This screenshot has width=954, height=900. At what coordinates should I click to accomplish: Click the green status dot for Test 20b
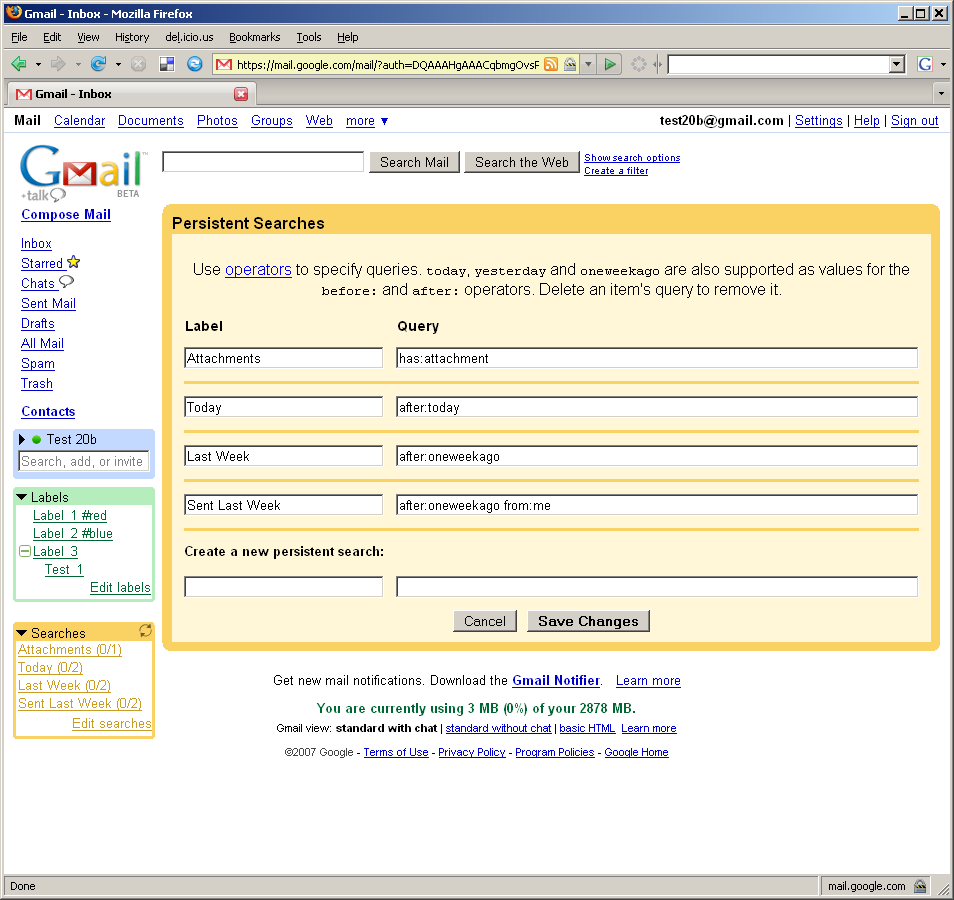point(37,439)
